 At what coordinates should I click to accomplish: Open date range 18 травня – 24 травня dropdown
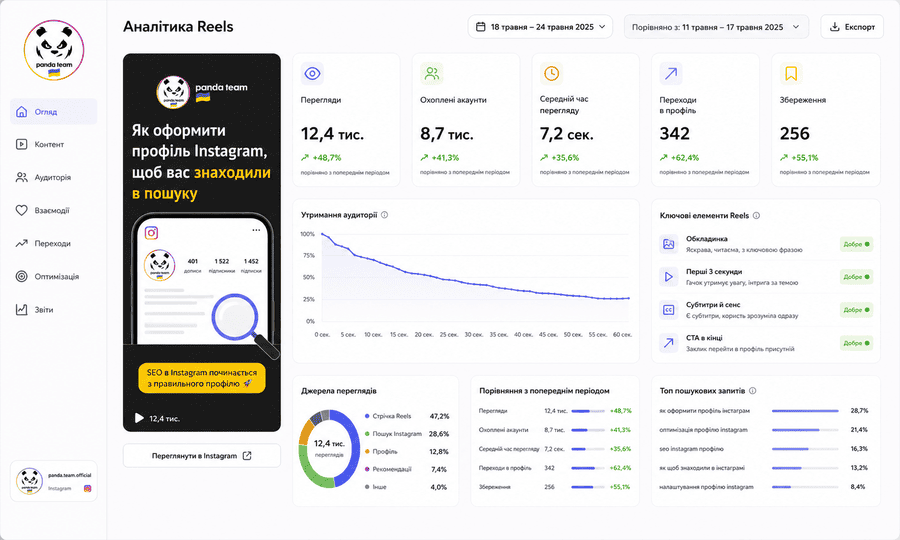[x=540, y=27]
